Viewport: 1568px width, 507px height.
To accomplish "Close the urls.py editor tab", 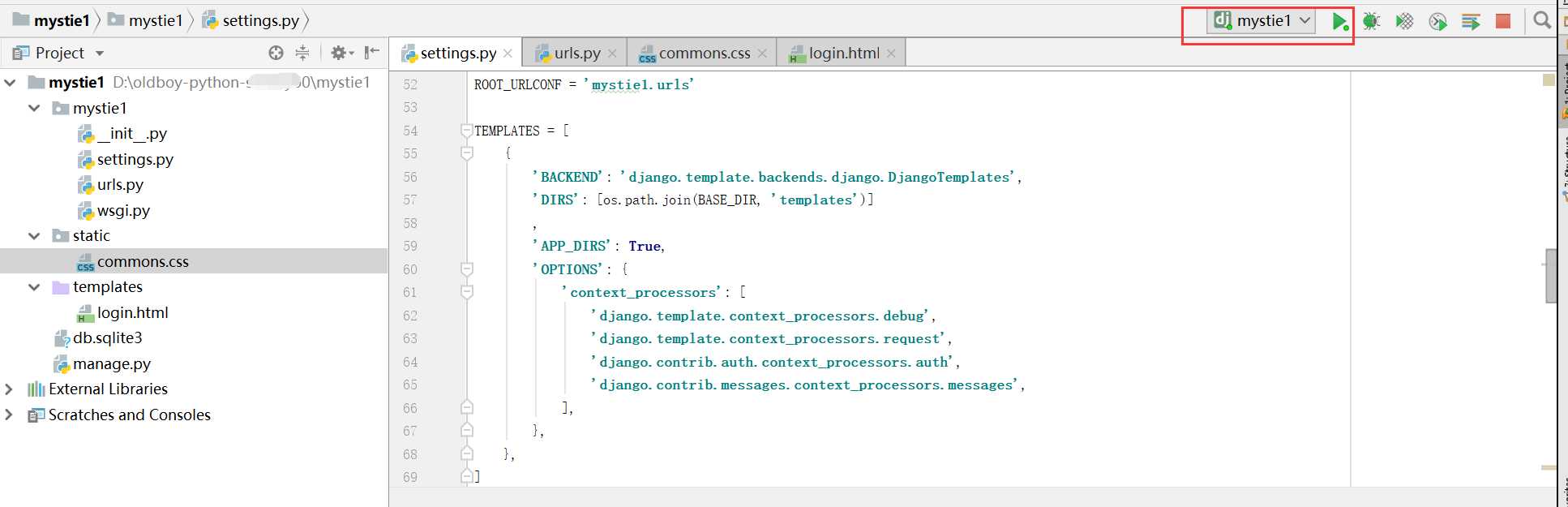I will [612, 54].
